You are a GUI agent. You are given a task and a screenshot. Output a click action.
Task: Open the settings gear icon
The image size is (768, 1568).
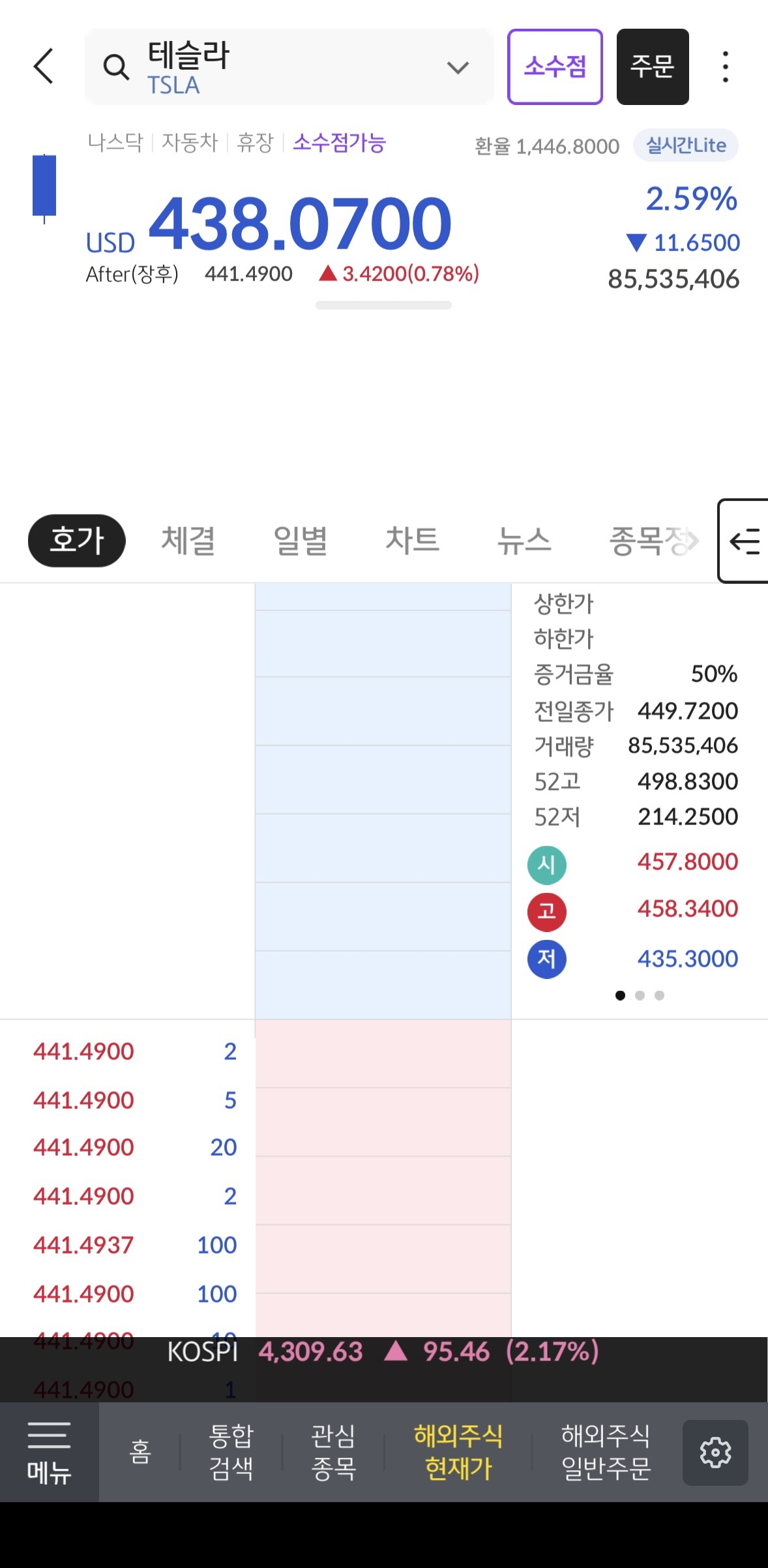[715, 1452]
